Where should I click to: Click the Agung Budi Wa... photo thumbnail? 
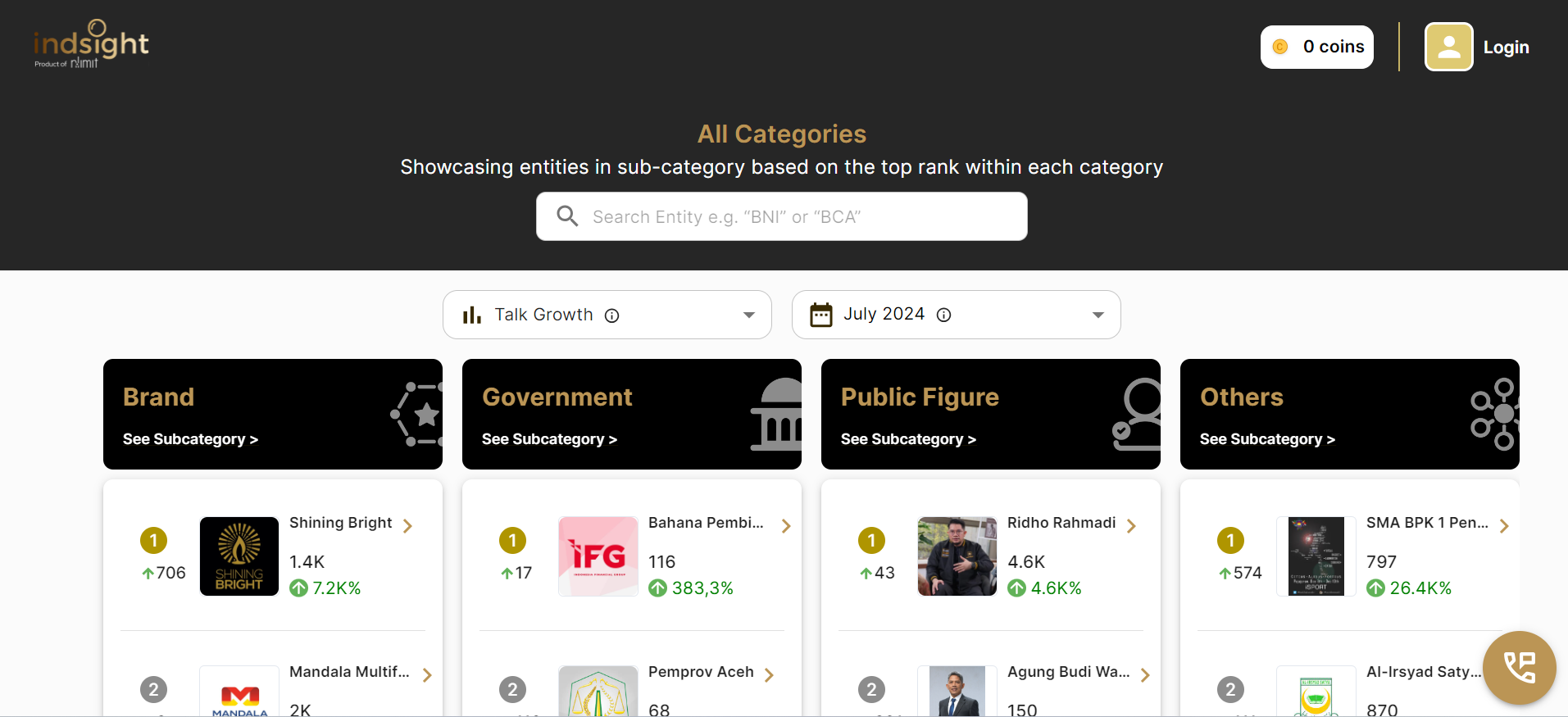(957, 692)
